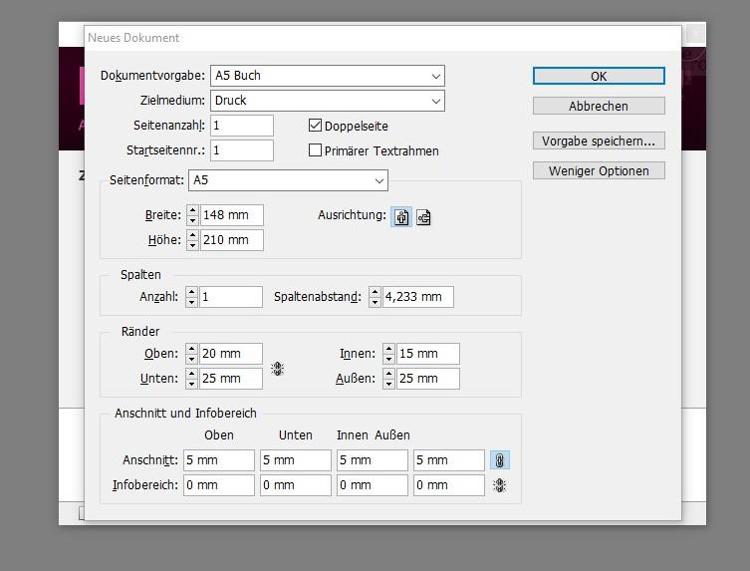Toggle the Infobereich chain link icon
Screen dimensions: 750x571
coord(500,485)
